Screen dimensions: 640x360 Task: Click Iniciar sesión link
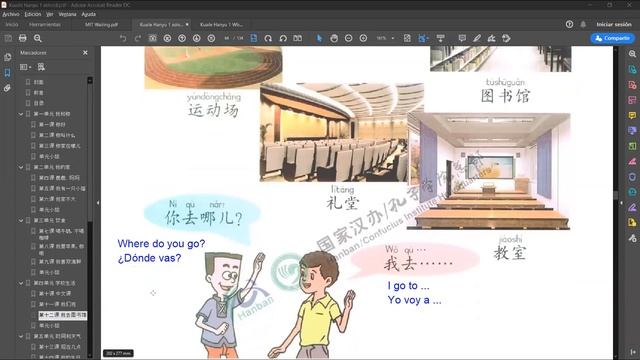(614, 24)
